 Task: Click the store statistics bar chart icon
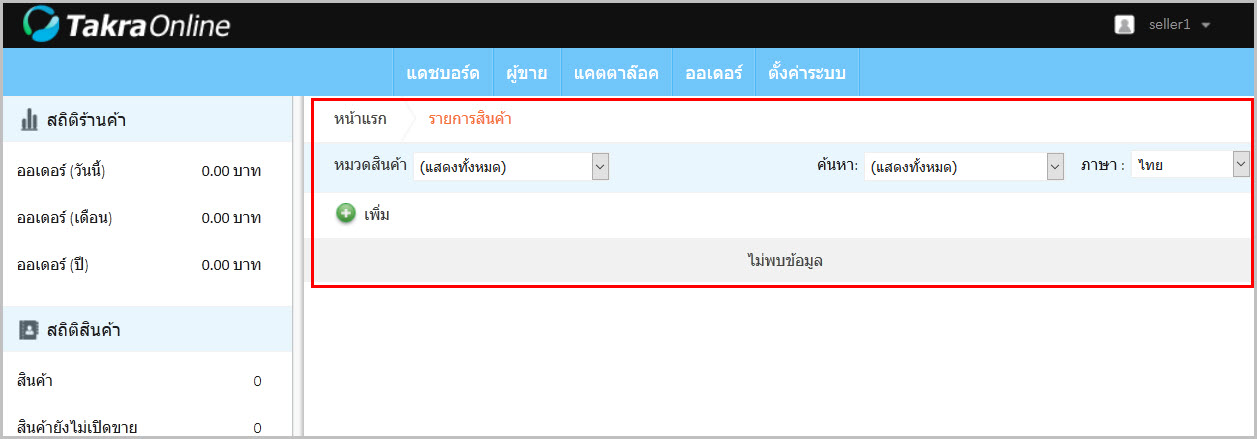[x=29, y=122]
